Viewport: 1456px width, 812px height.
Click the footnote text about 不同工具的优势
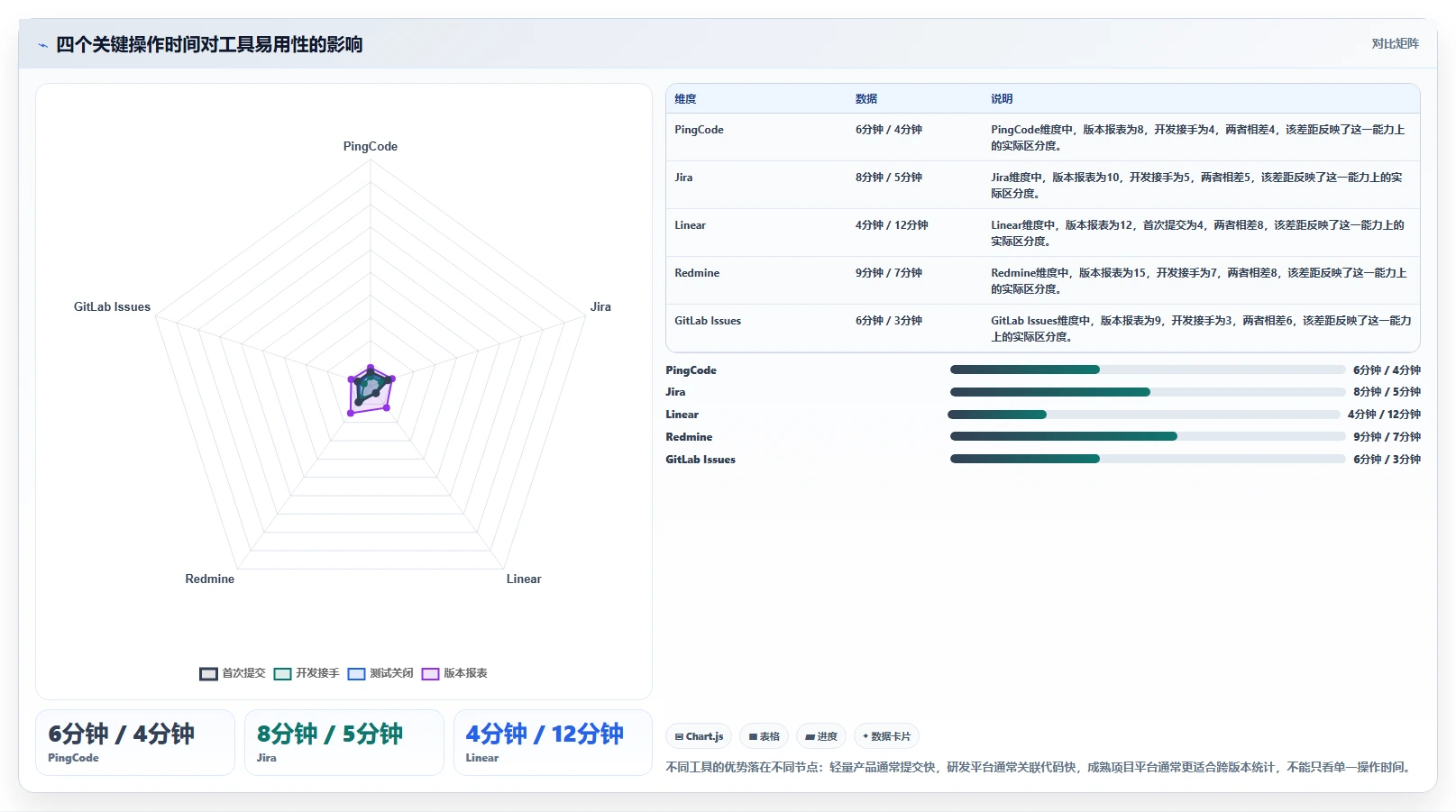coord(1039,767)
